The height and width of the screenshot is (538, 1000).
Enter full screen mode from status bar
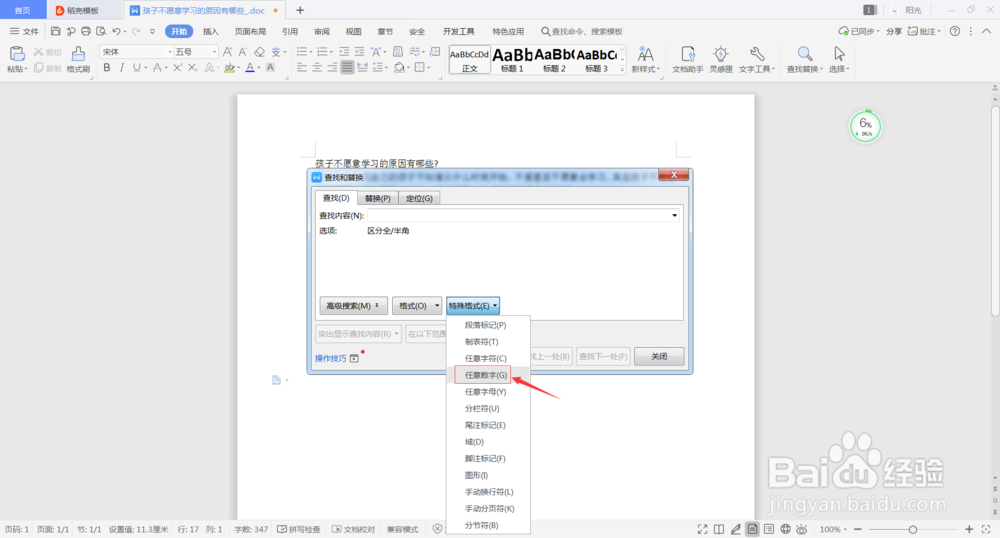pos(702,529)
